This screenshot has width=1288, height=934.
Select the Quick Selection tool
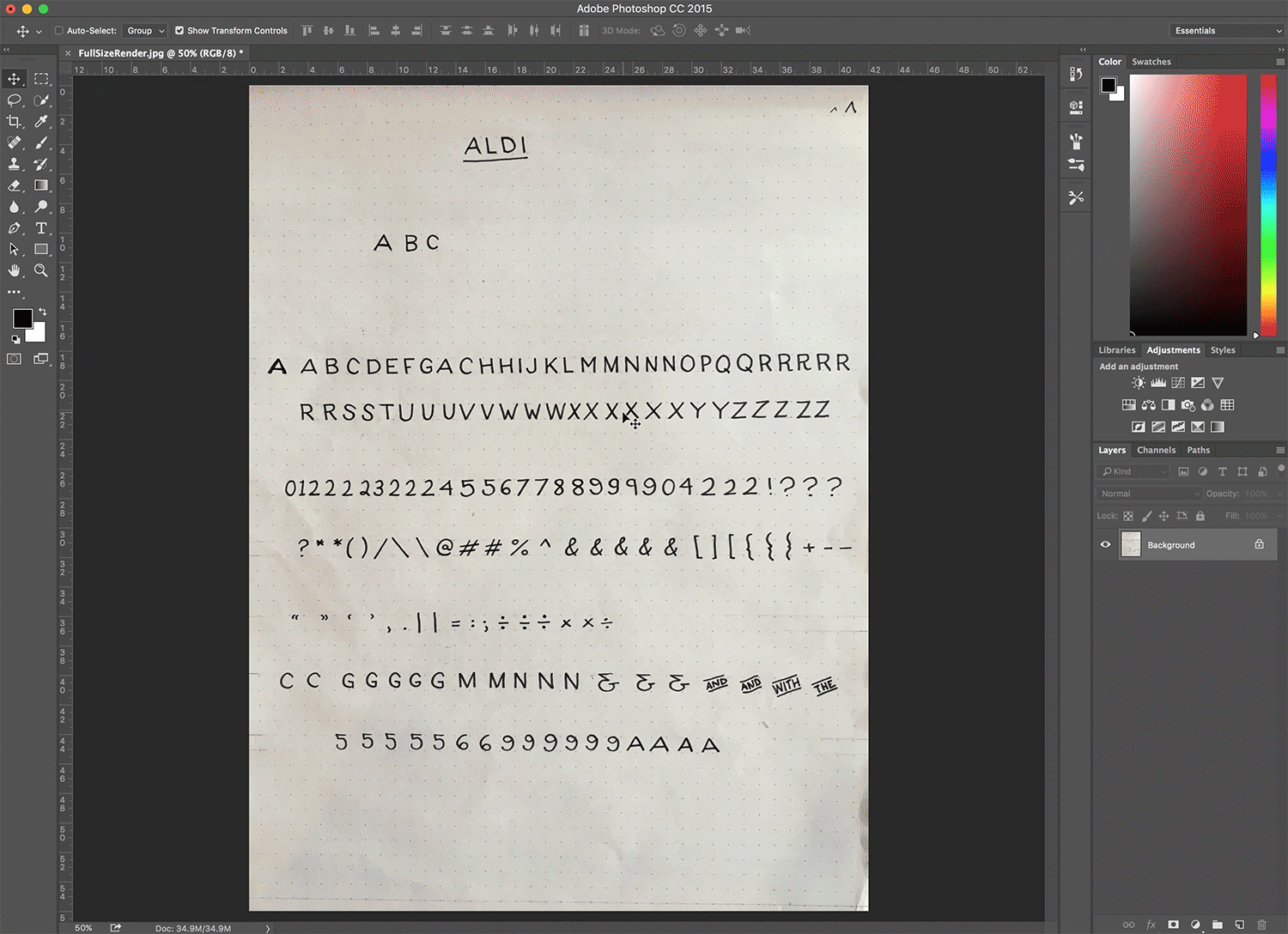40,100
